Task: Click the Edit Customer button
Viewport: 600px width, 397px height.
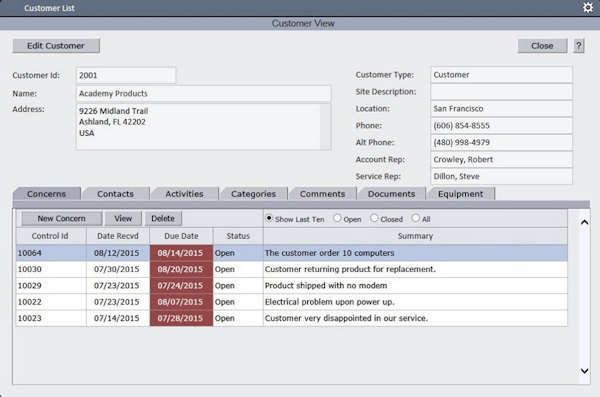Action: click(56, 46)
